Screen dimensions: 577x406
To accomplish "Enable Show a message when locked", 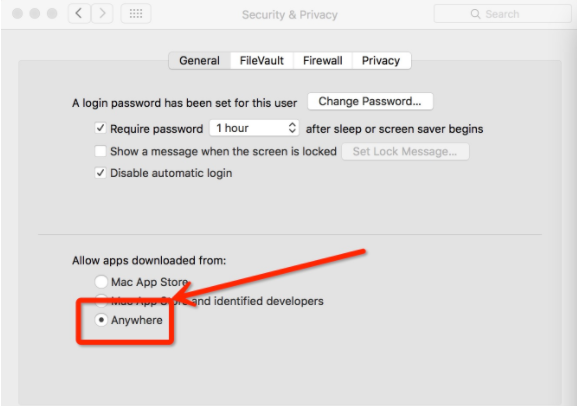I will coord(100,151).
